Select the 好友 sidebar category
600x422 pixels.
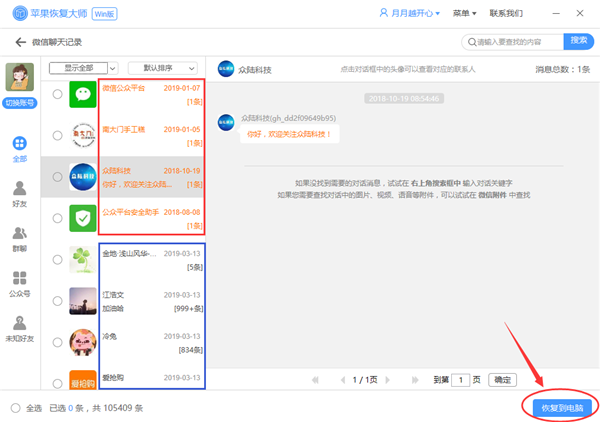point(20,194)
